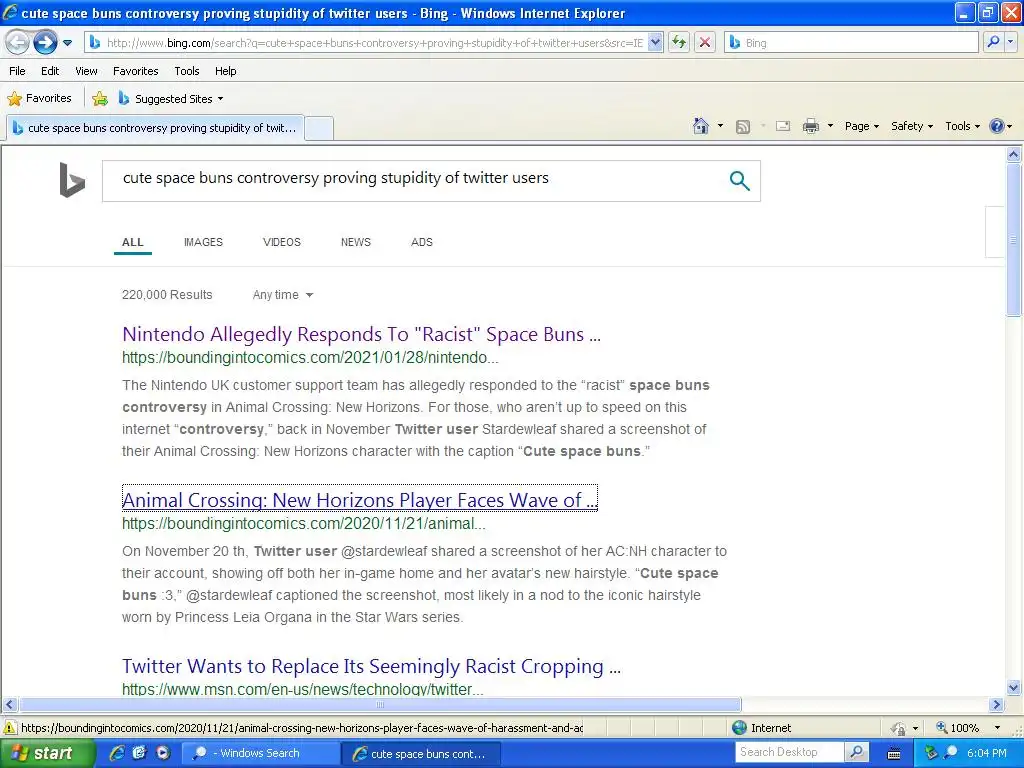The width and height of the screenshot is (1024, 768).
Task: Click the Bing search box in the toolbar
Action: click(x=852, y=43)
